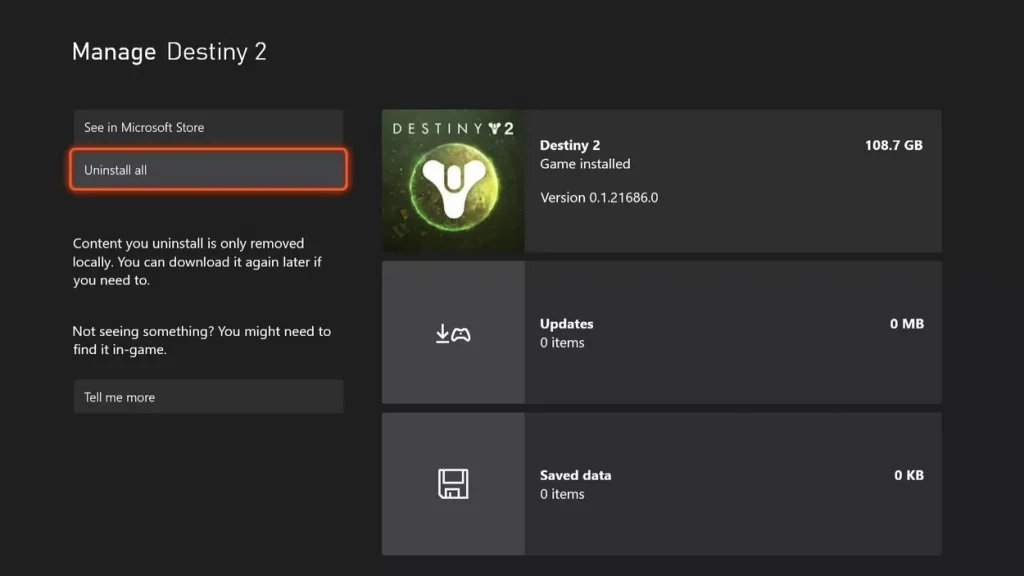The width and height of the screenshot is (1024, 576).
Task: Click the Saved data floppy disk icon
Action: pyautogui.click(x=452, y=483)
